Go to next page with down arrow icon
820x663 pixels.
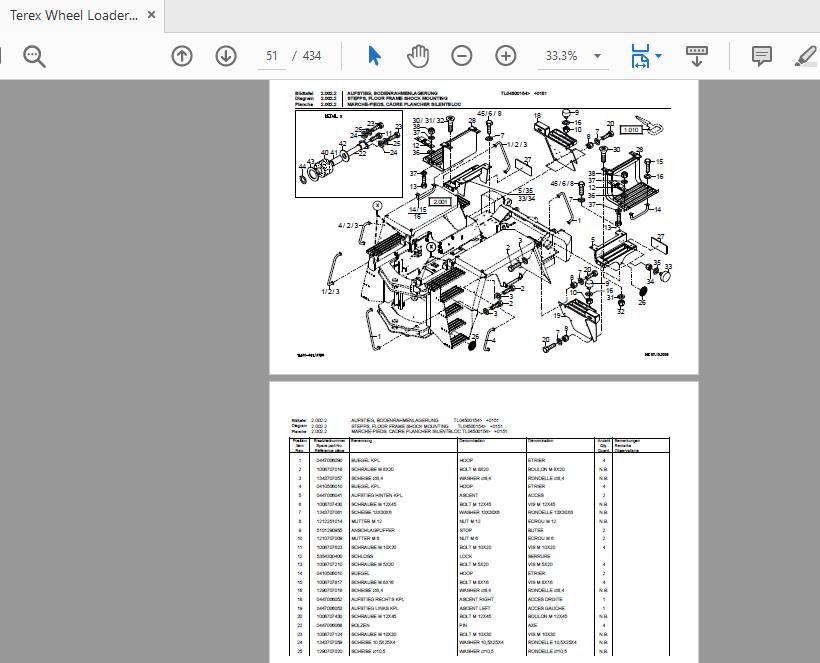225,56
